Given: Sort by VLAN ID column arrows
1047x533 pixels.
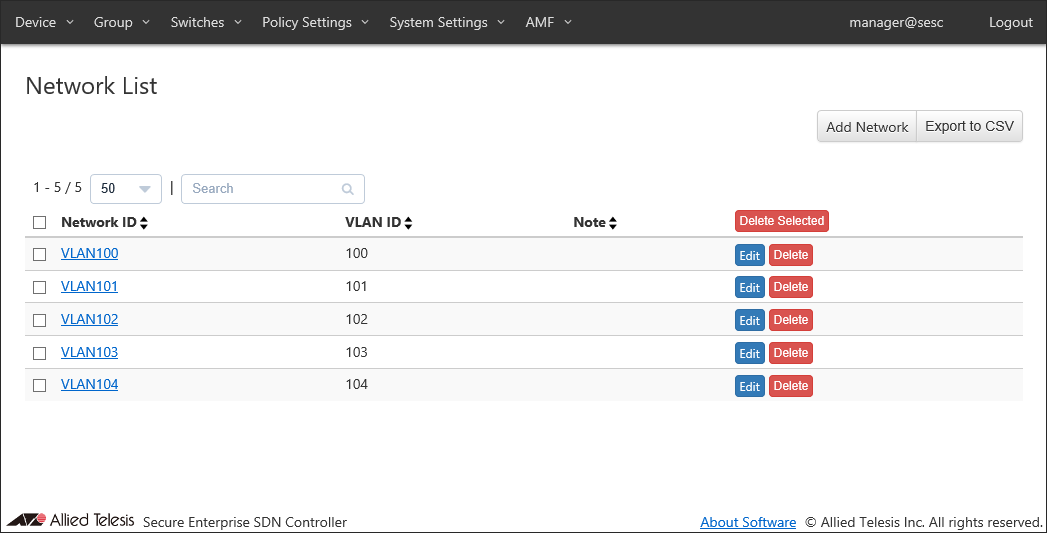Looking at the screenshot, I should [408, 223].
